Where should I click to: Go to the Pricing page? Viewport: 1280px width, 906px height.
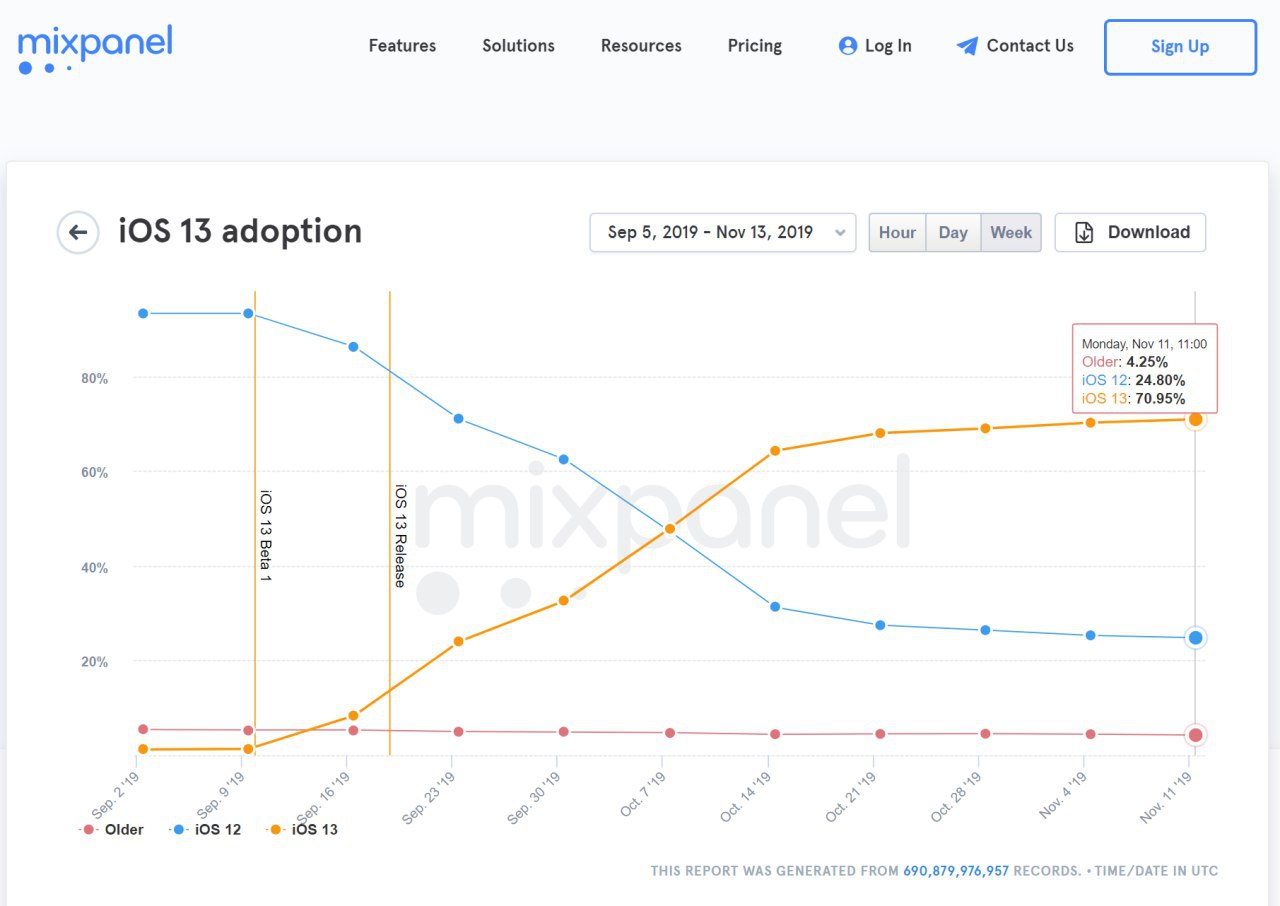(755, 46)
